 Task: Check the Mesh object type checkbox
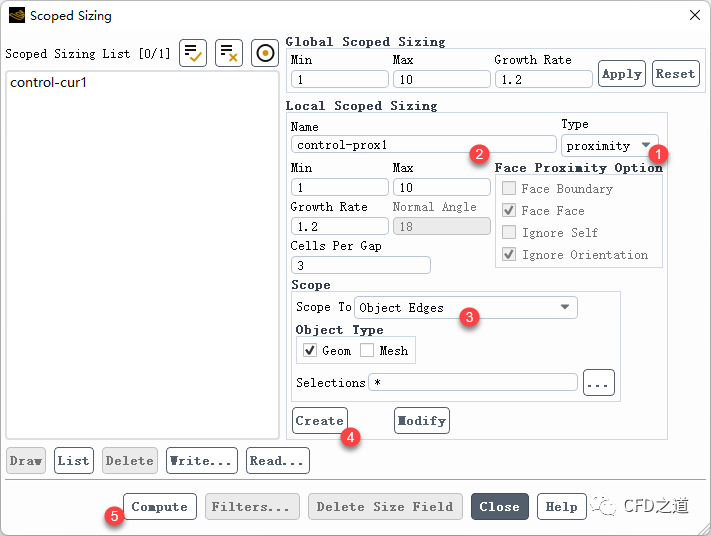(x=367, y=350)
